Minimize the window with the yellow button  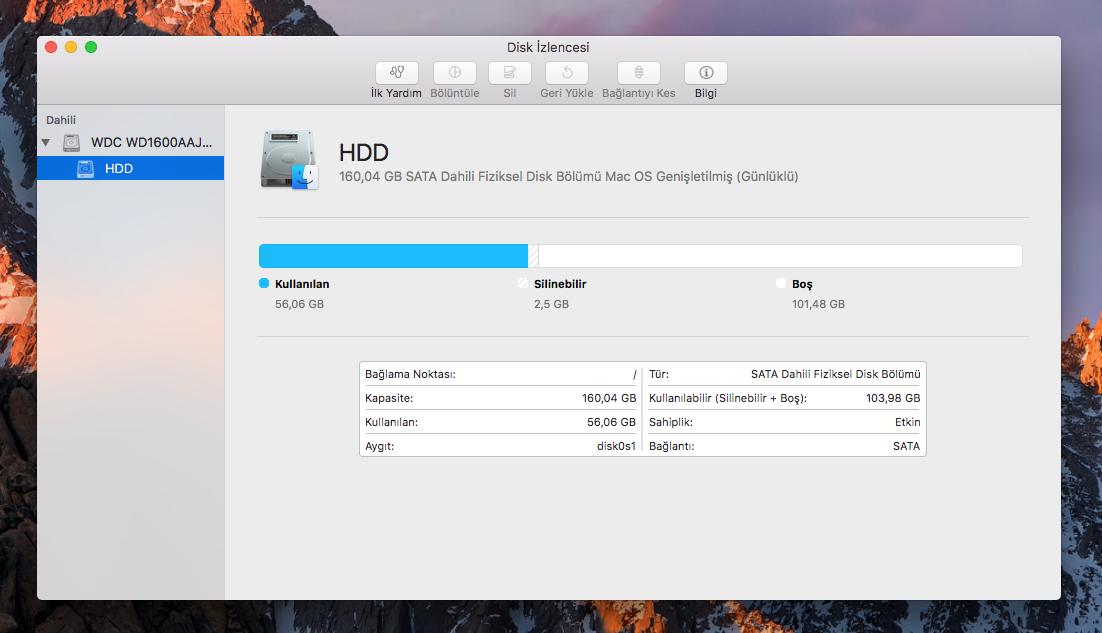[x=71, y=47]
